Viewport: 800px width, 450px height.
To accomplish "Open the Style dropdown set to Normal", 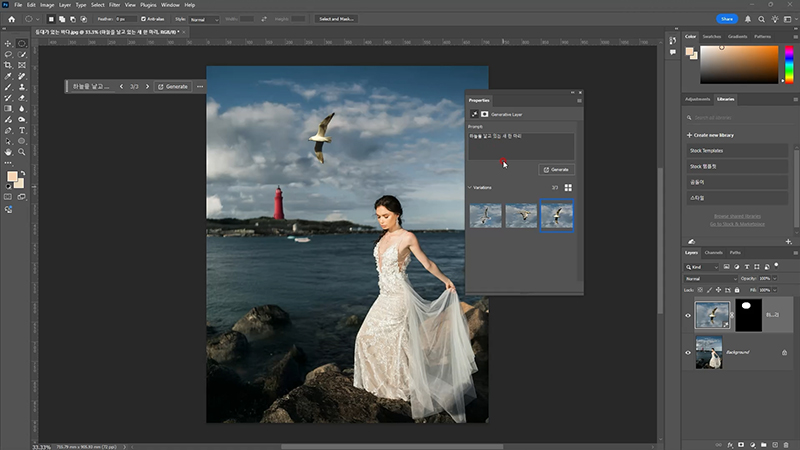I will click(204, 19).
